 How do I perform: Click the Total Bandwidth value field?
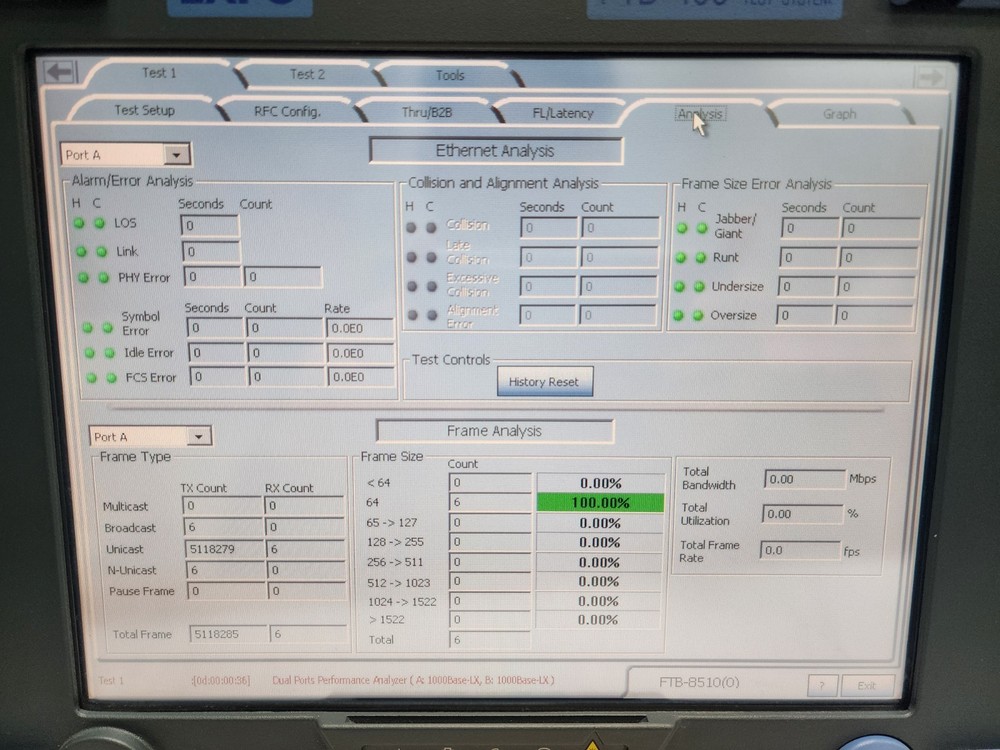pos(804,478)
